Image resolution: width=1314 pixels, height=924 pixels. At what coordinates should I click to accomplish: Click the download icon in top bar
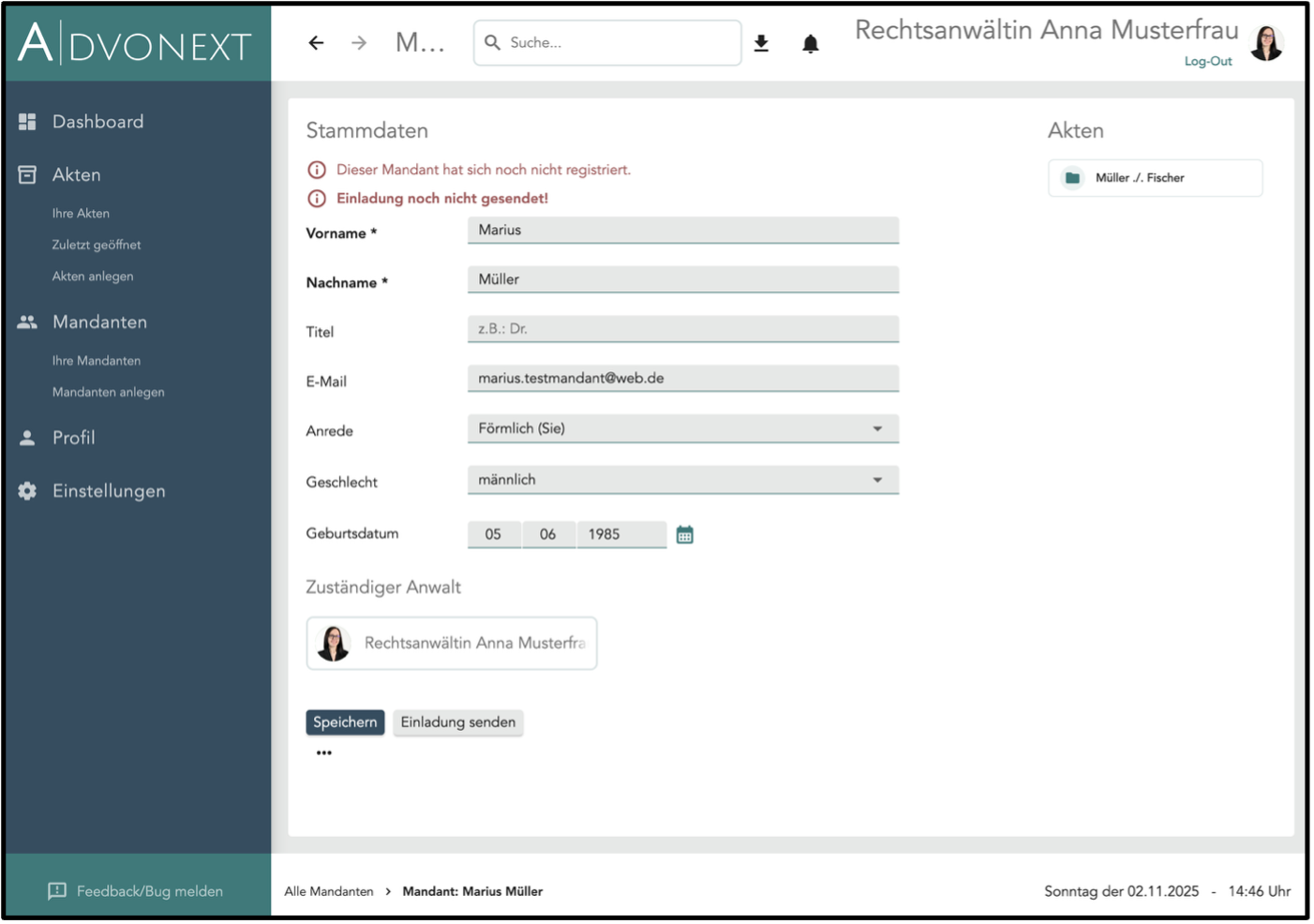(761, 43)
